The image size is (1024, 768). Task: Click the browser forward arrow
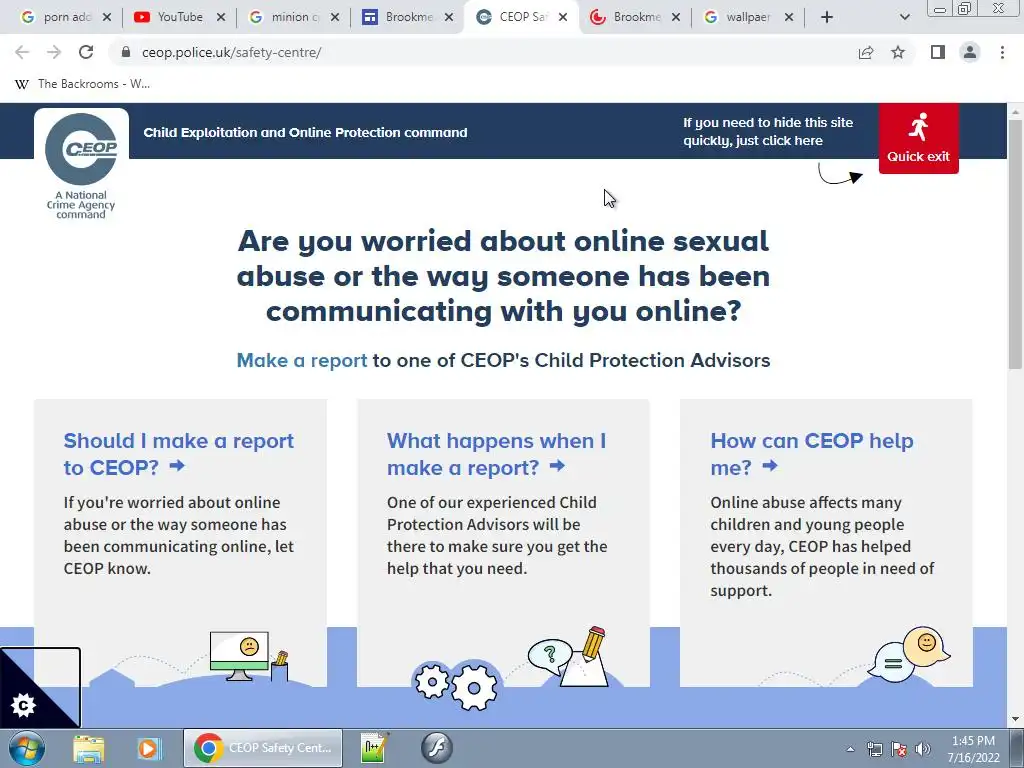coord(54,52)
